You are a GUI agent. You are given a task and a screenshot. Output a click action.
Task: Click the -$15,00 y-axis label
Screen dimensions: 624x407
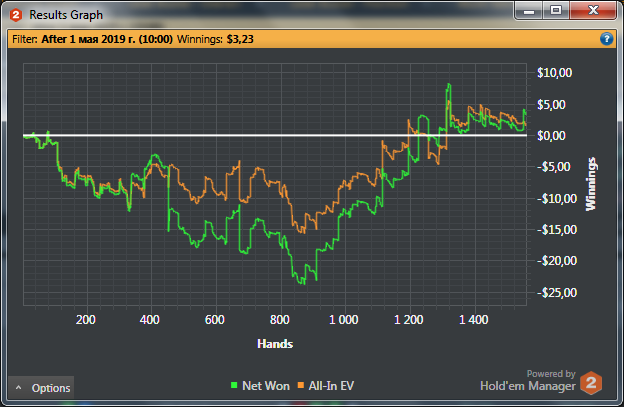[557, 230]
